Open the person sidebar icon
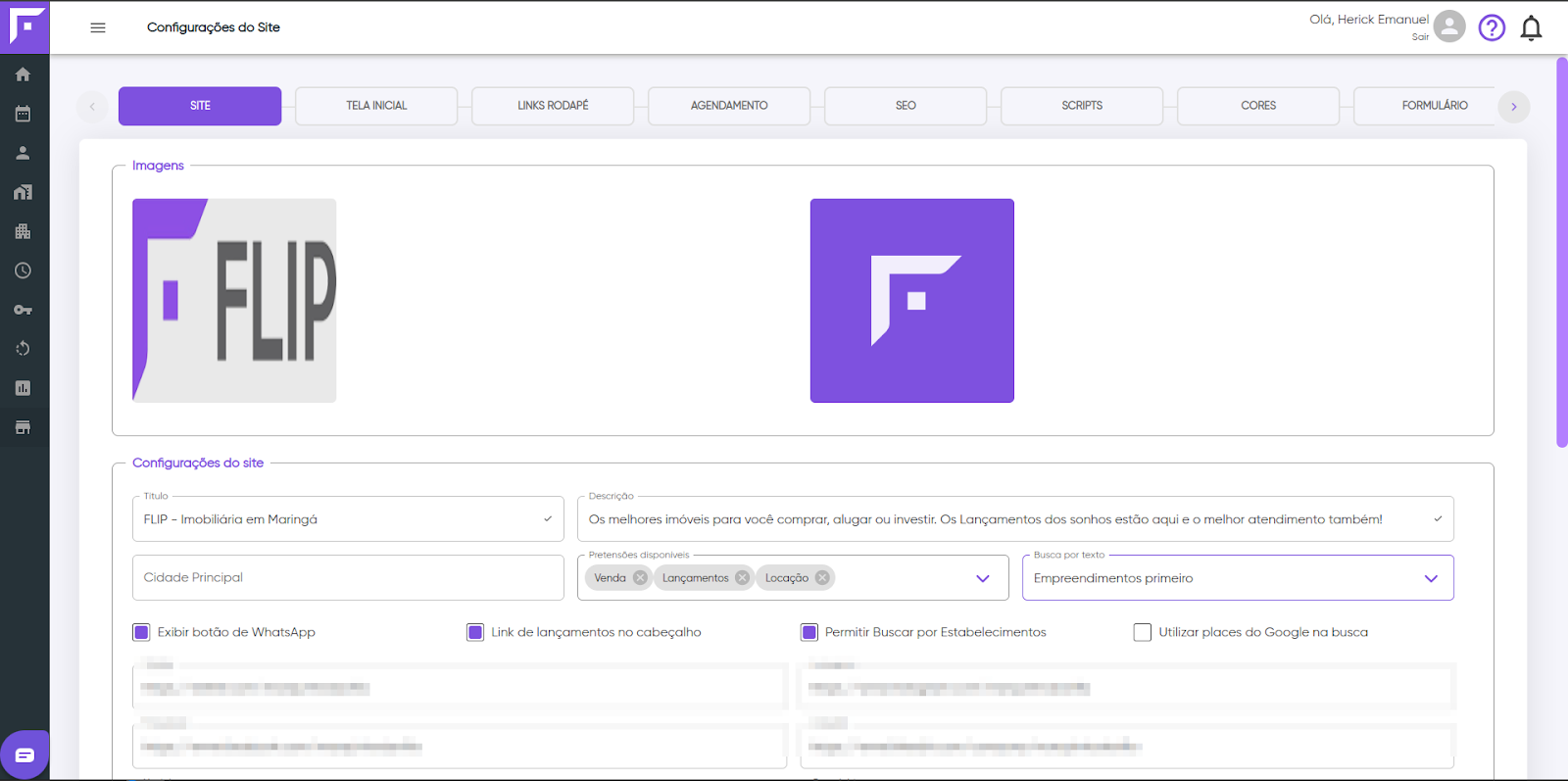Image resolution: width=1568 pixels, height=781 pixels. pyautogui.click(x=23, y=153)
